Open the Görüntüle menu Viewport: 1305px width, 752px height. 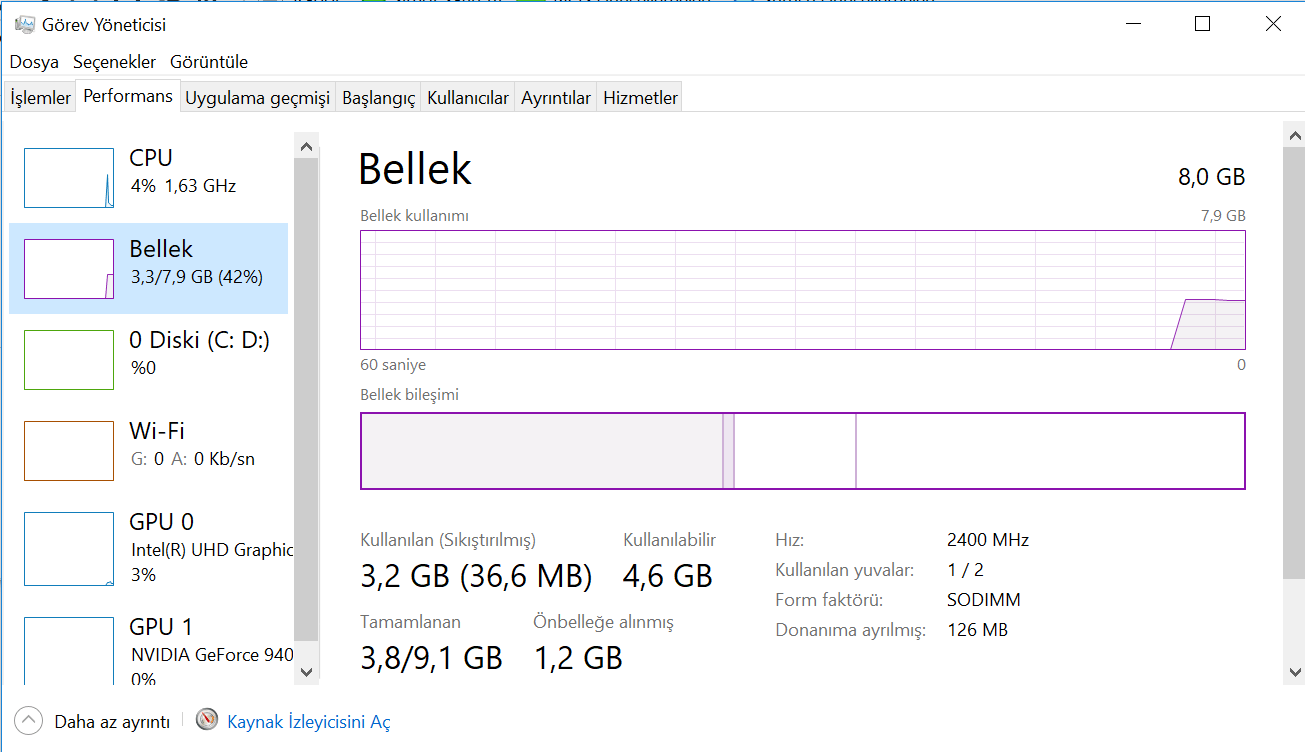tap(209, 62)
